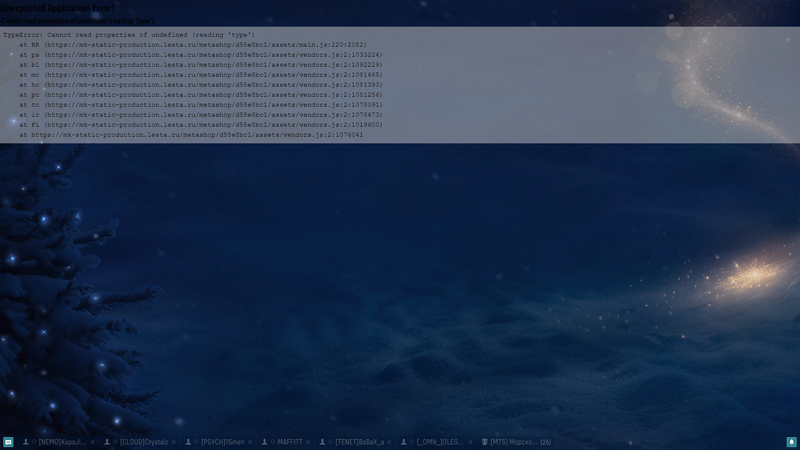The height and width of the screenshot is (450, 800).
Task: Close the [PSYCH]15men chat tab
Action: [x=249, y=441]
